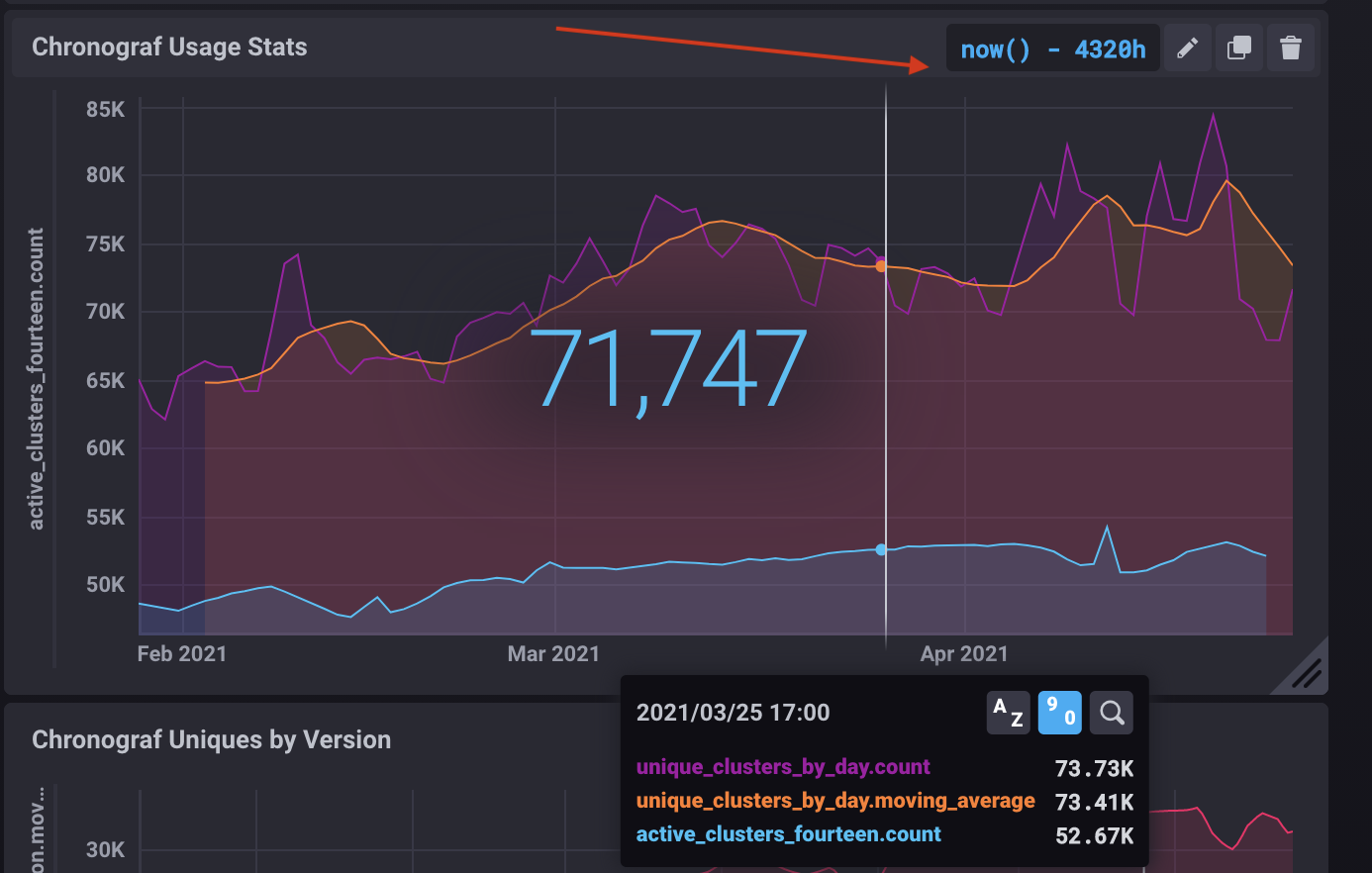This screenshot has width=1372, height=873.
Task: Toggle the unique_clusters_by_day.count legend entry
Action: (x=782, y=767)
